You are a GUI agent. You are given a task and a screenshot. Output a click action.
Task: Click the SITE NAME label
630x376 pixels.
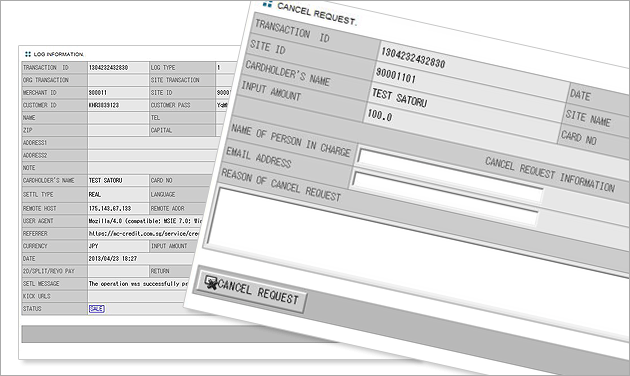pyautogui.click(x=588, y=118)
